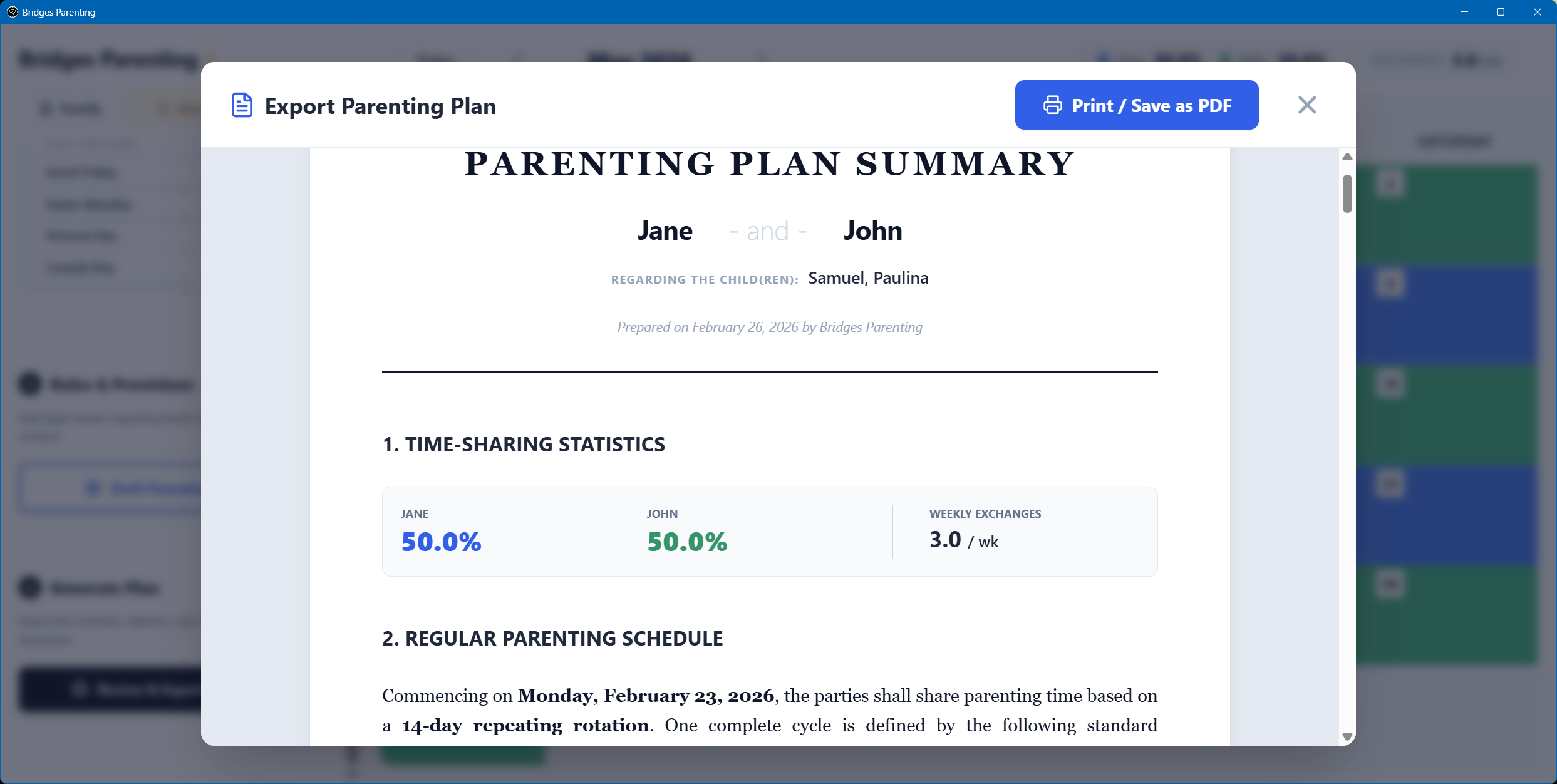Screen dimensions: 1557x784
Task: Click the preview scrollbar up arrow
Action: 1347,157
